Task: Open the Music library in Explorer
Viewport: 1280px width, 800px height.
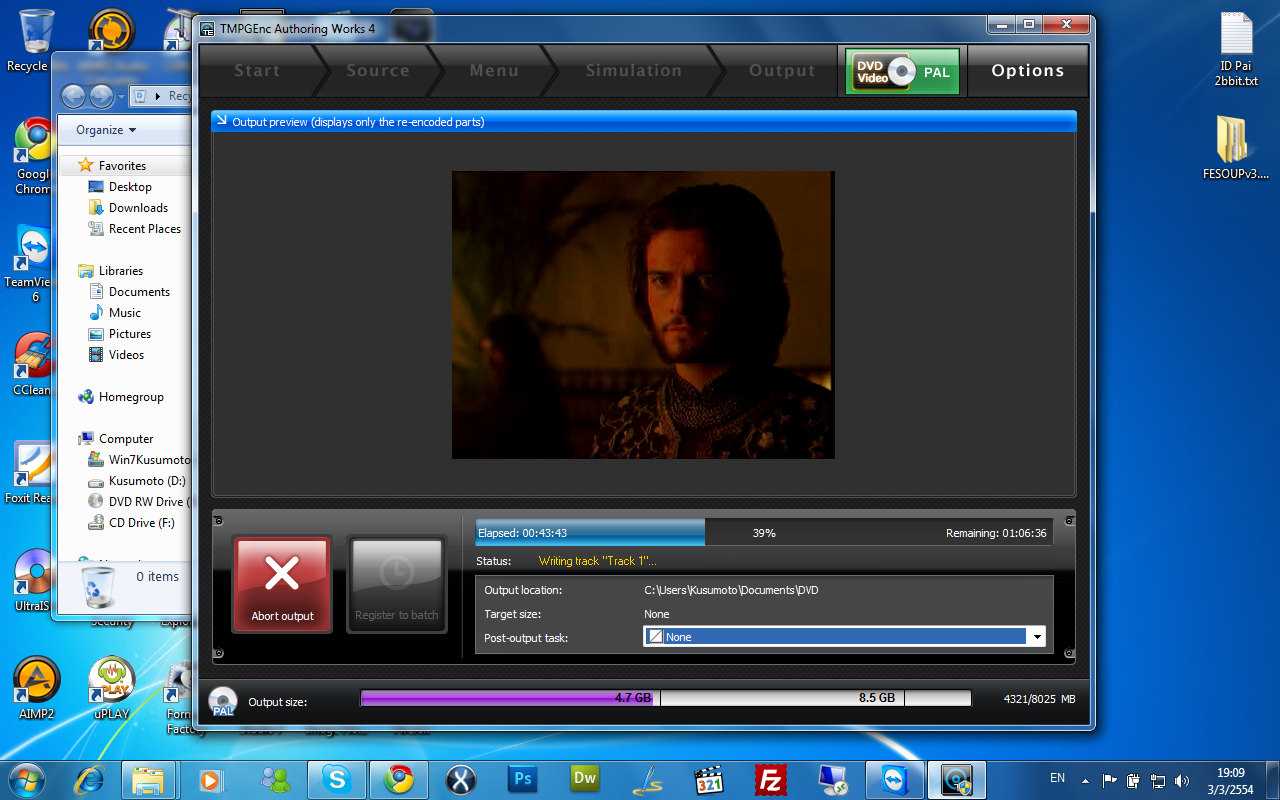Action: 125,313
